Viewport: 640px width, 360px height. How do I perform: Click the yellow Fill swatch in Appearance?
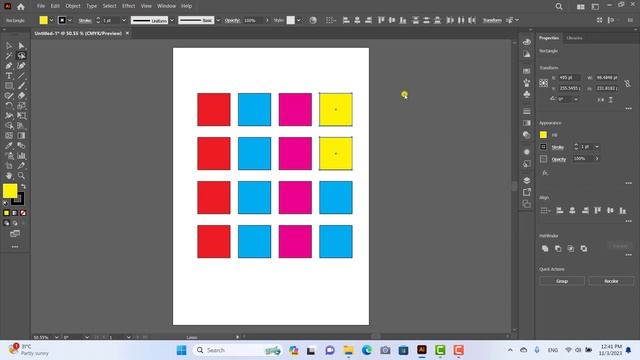pyautogui.click(x=543, y=135)
